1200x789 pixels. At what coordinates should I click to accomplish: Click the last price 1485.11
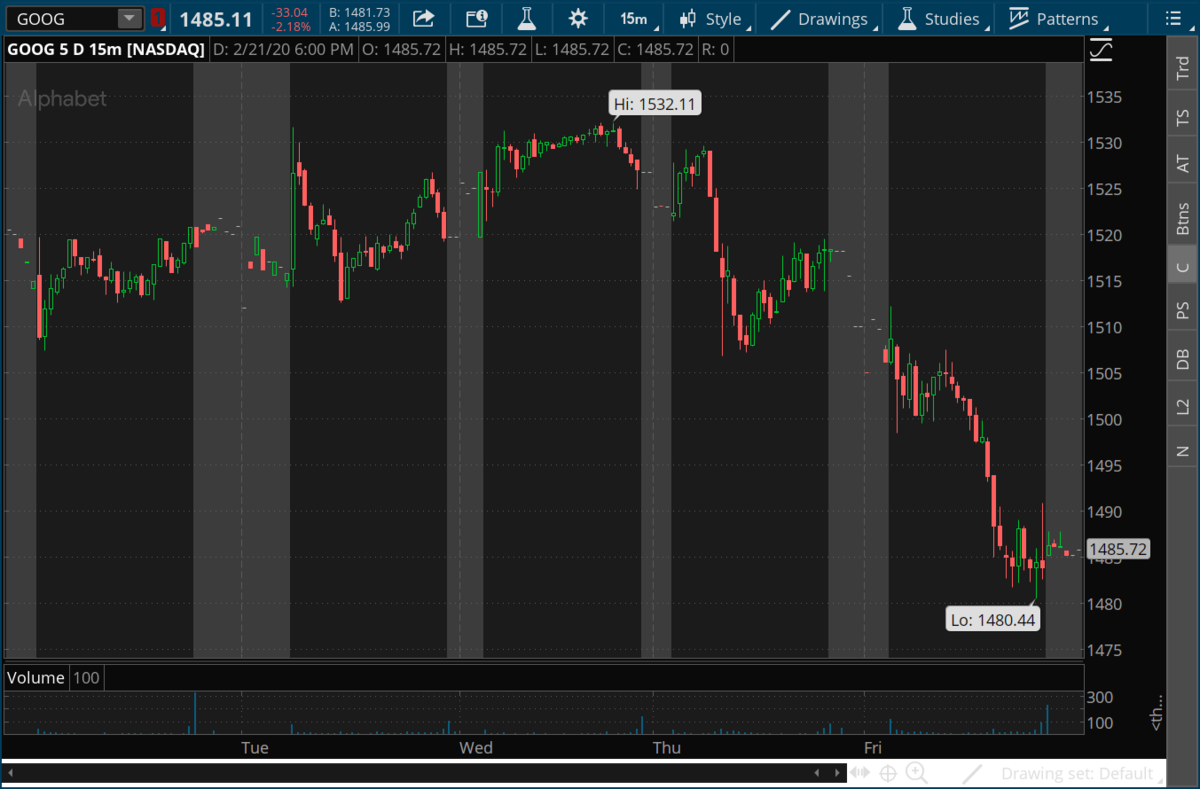click(216, 18)
